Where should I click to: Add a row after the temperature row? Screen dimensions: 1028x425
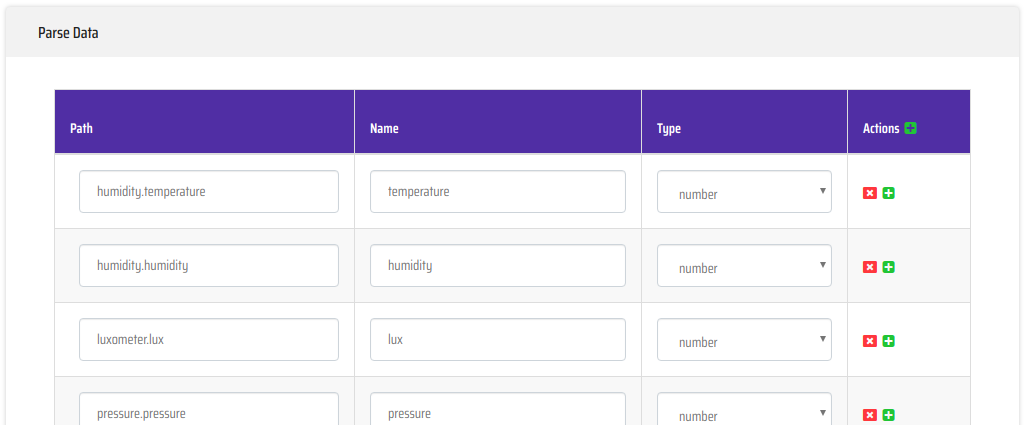pyautogui.click(x=888, y=193)
